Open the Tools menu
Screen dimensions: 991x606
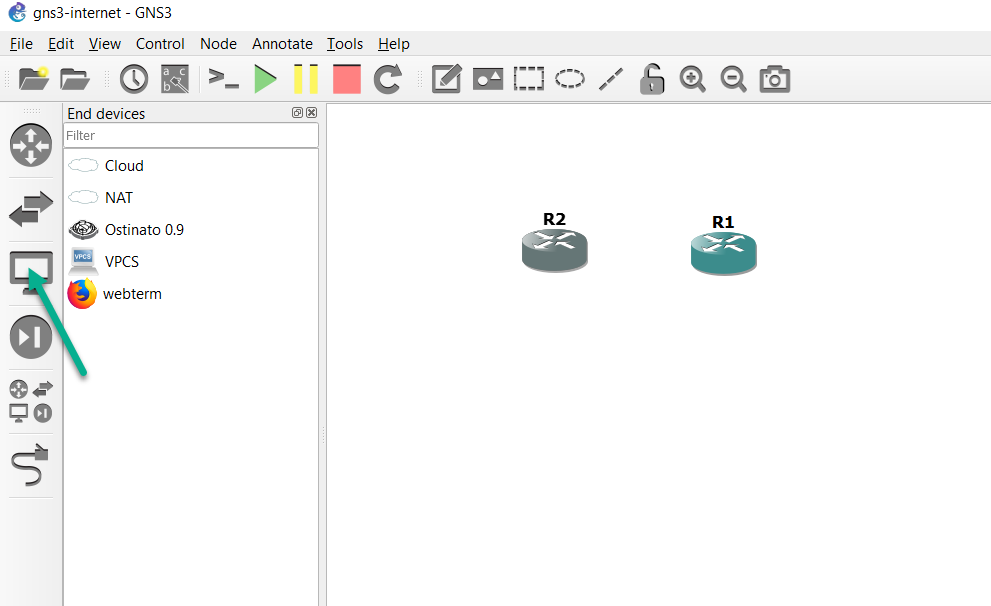pyautogui.click(x=344, y=44)
